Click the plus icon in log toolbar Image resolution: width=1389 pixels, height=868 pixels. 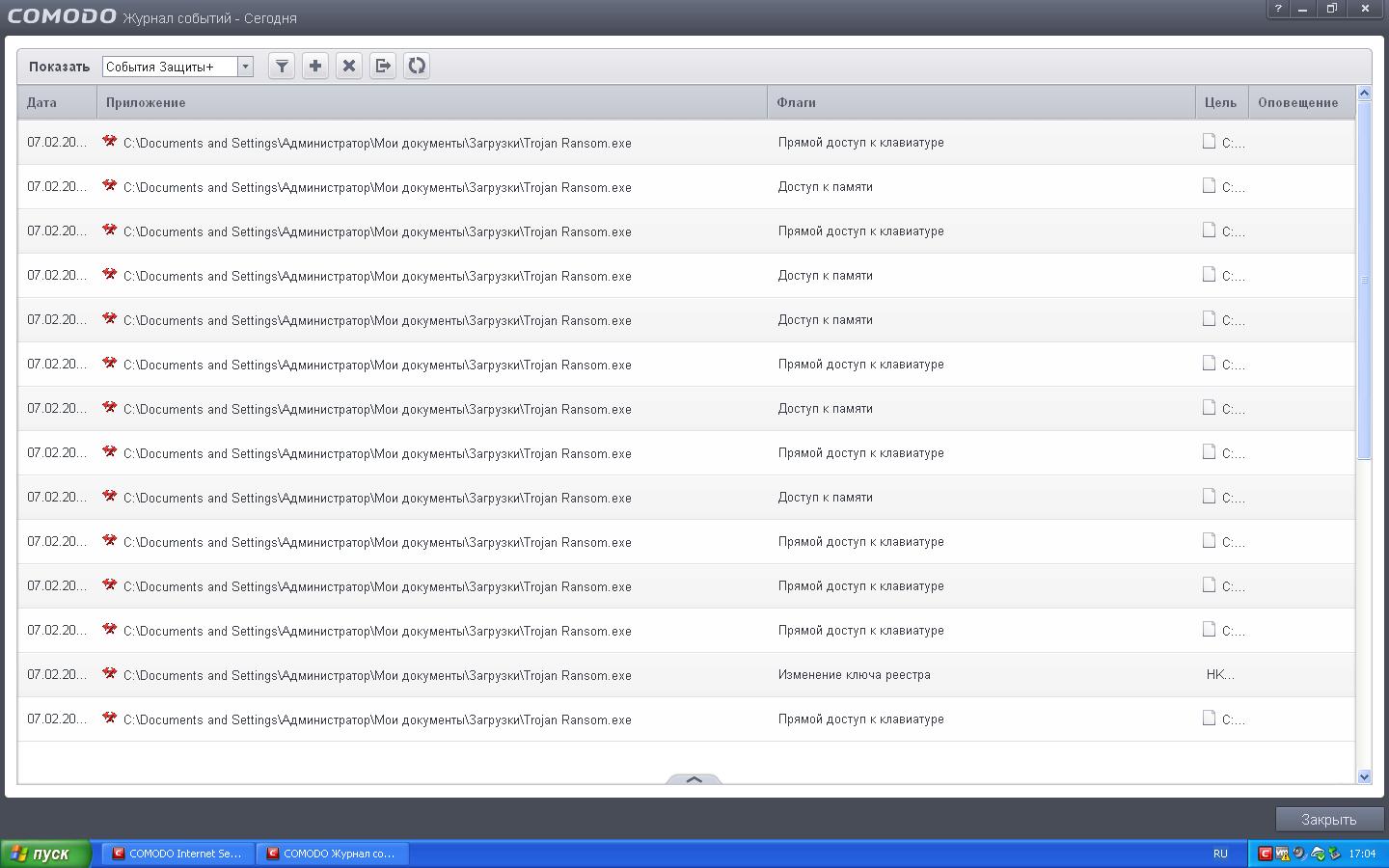[x=315, y=66]
